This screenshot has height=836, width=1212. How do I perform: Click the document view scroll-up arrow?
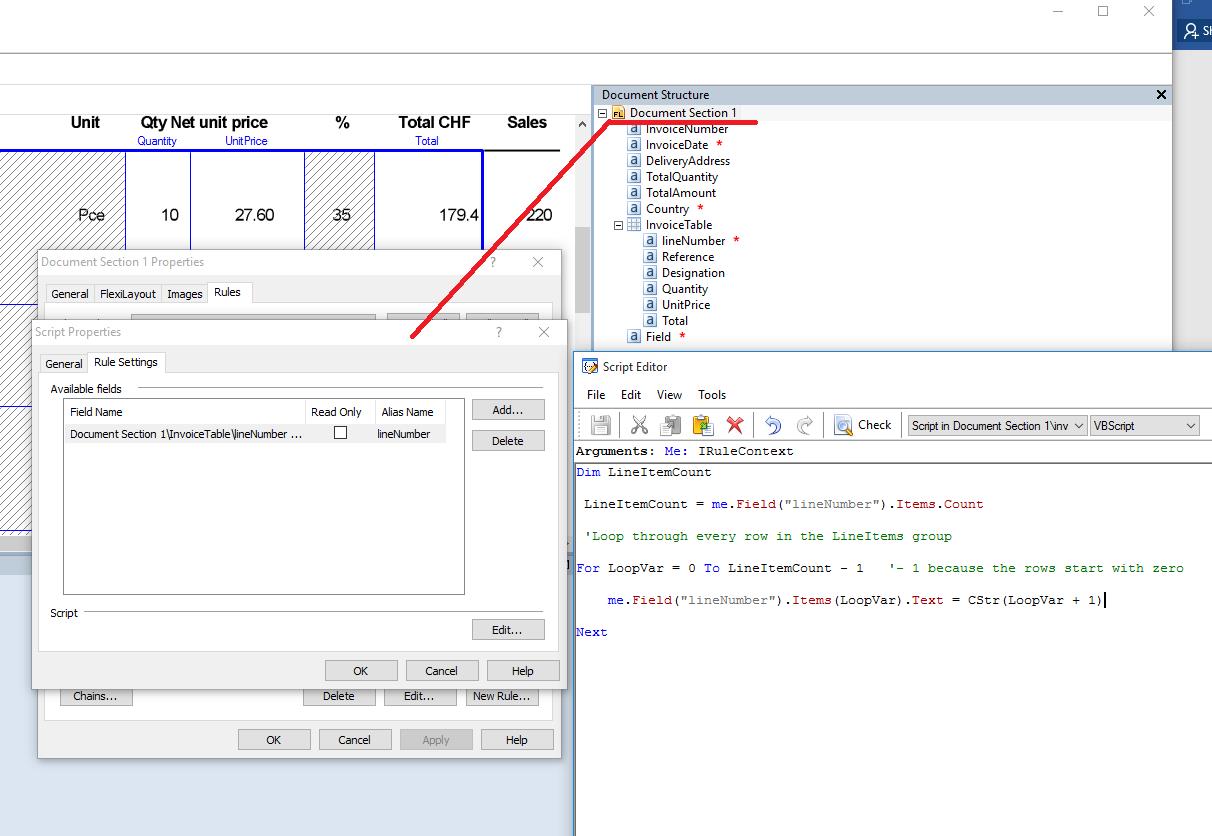click(x=582, y=124)
